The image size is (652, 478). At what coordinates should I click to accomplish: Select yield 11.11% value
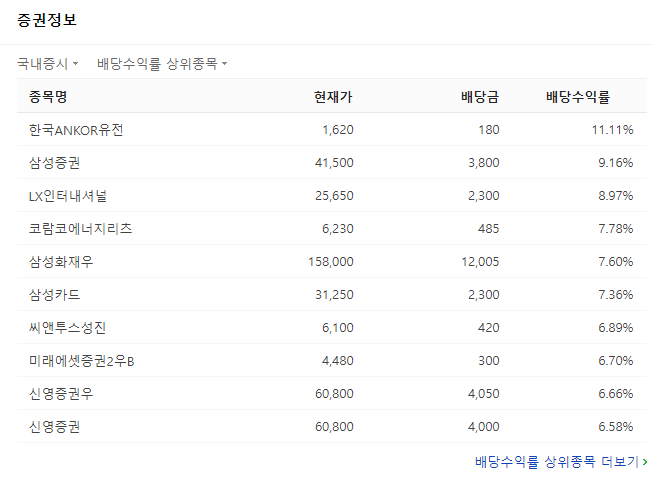[612, 130]
